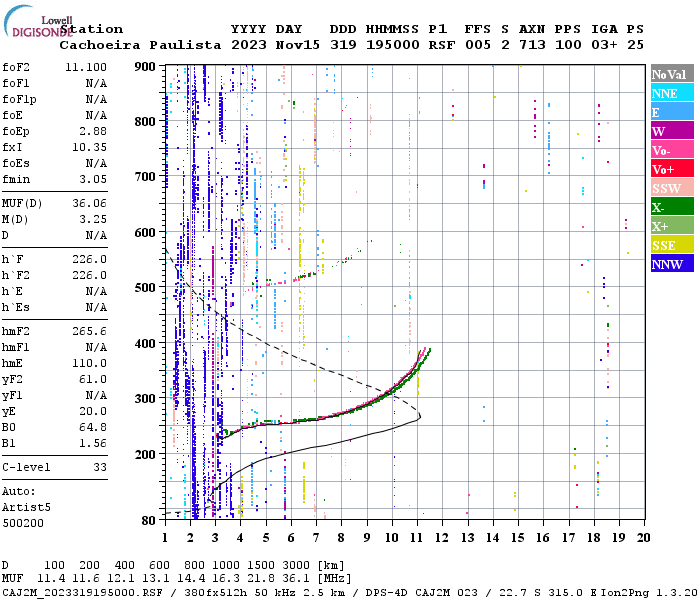Select the X+ light green legend swatch
The height and width of the screenshot is (600, 700).
point(672,226)
